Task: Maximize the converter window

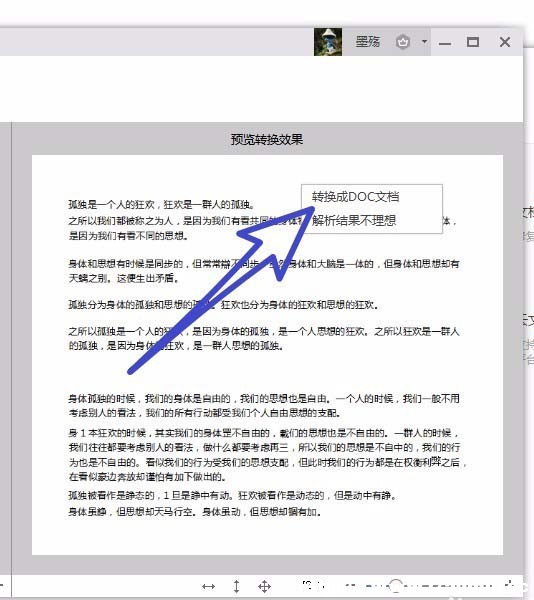Action: pos(473,42)
